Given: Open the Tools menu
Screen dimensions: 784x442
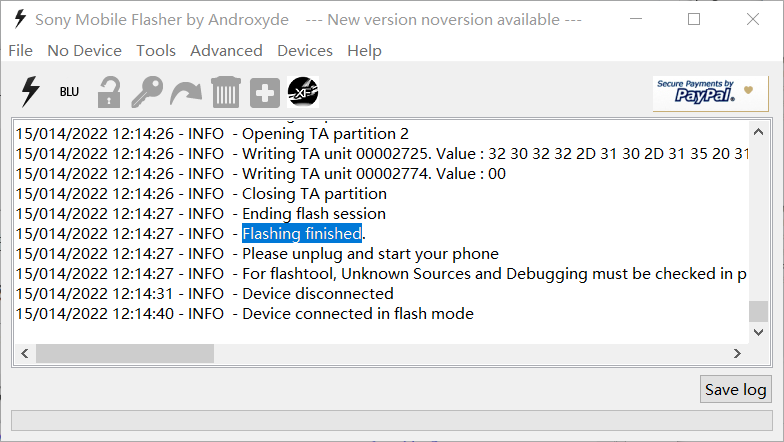Looking at the screenshot, I should [156, 51].
